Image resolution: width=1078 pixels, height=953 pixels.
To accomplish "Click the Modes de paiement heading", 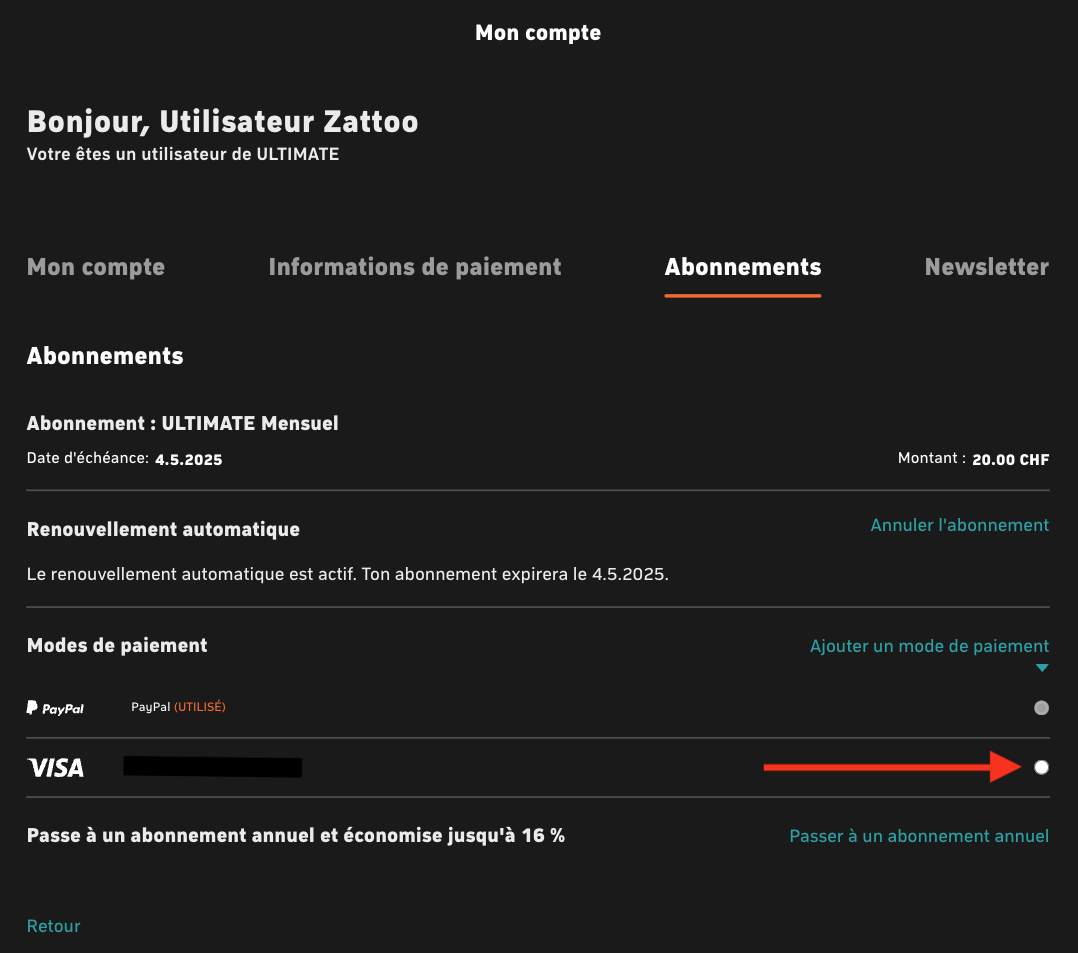I will (117, 646).
